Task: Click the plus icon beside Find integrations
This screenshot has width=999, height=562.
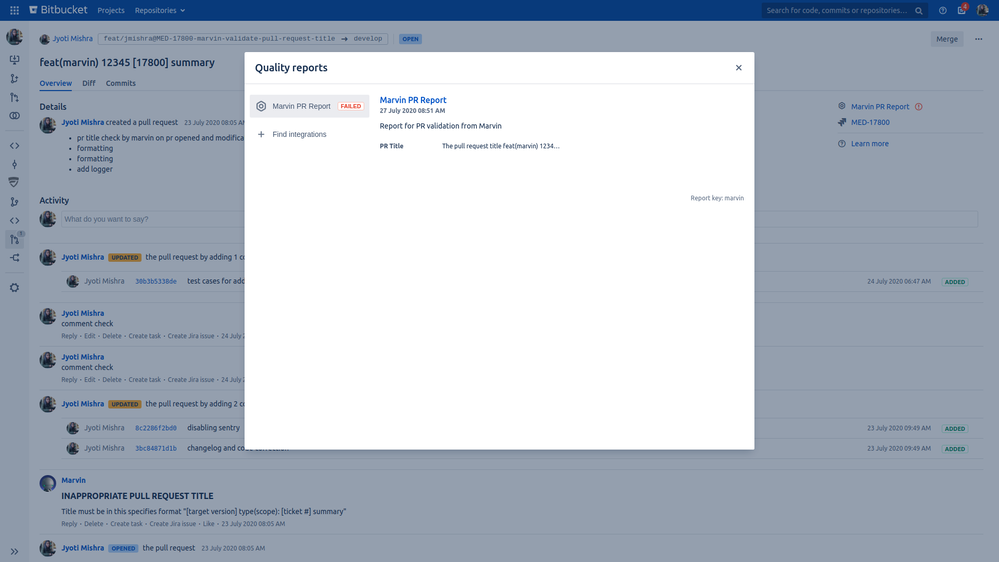Action: tap(261, 134)
